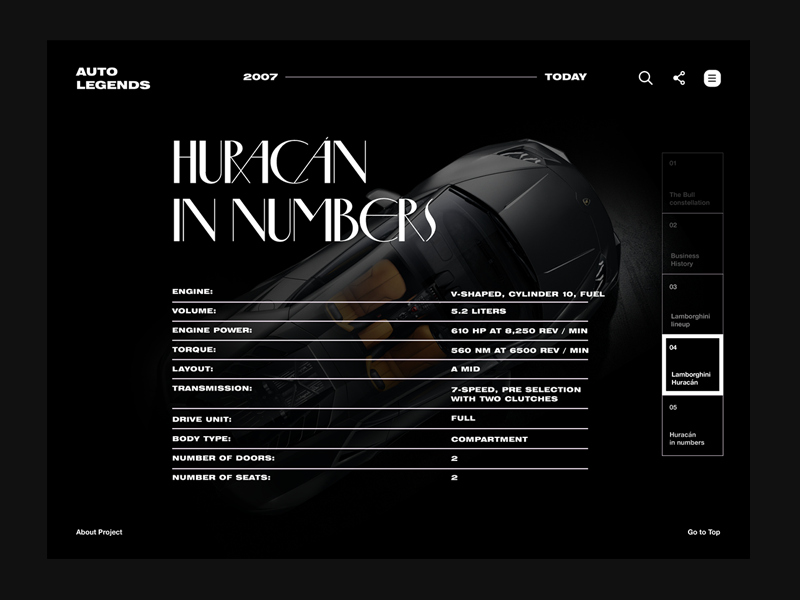Click the NUMBER OF SEATS: label
This screenshot has height=600, width=800.
click(221, 478)
